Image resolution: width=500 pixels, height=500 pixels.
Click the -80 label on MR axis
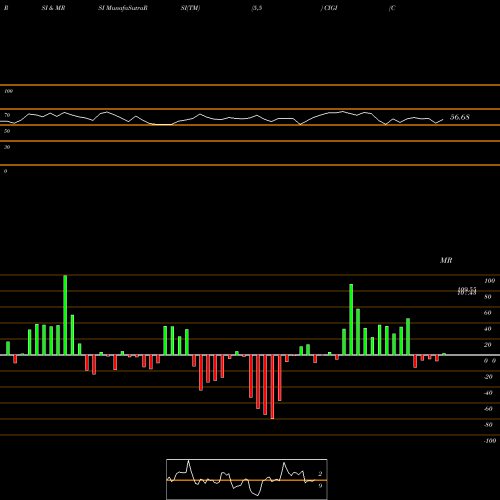coord(488,425)
